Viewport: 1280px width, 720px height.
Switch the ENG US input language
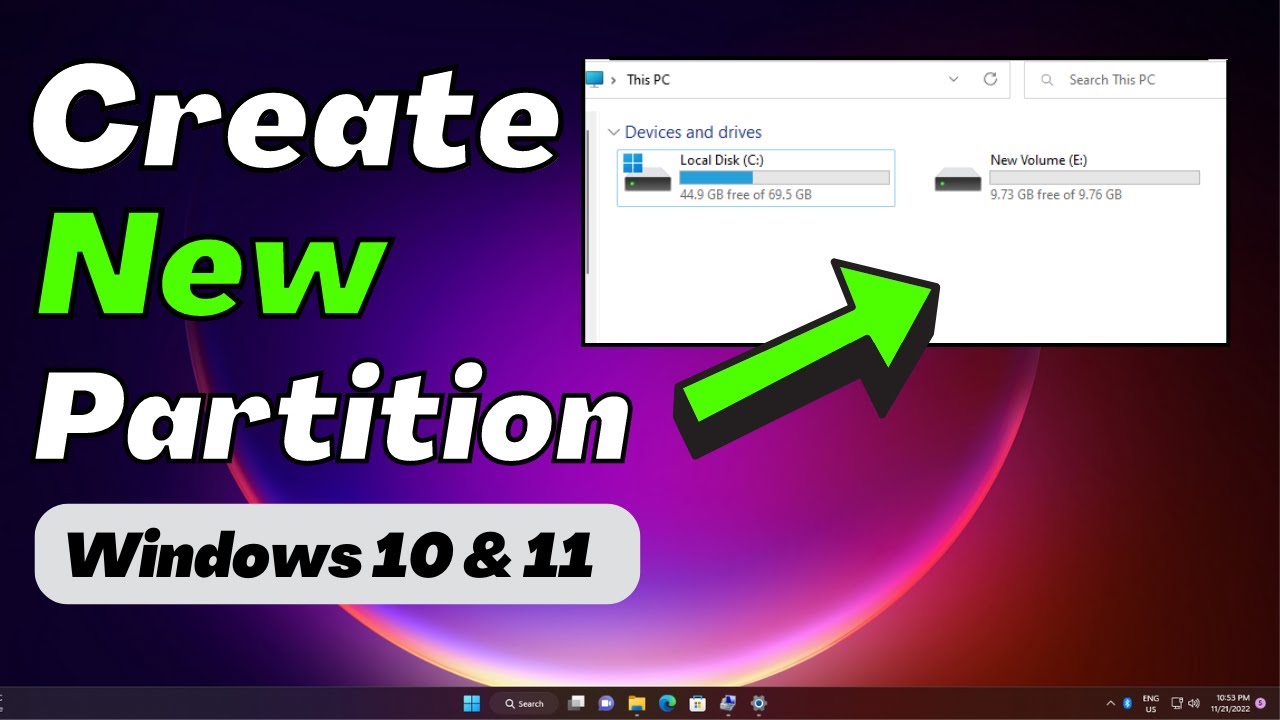pyautogui.click(x=1151, y=703)
